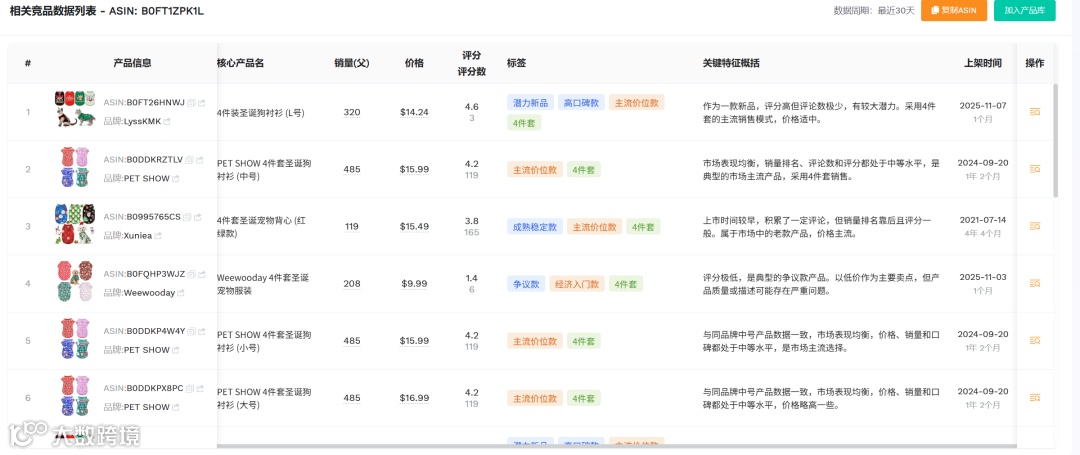Click the listing date 2025-11-03

983,277
